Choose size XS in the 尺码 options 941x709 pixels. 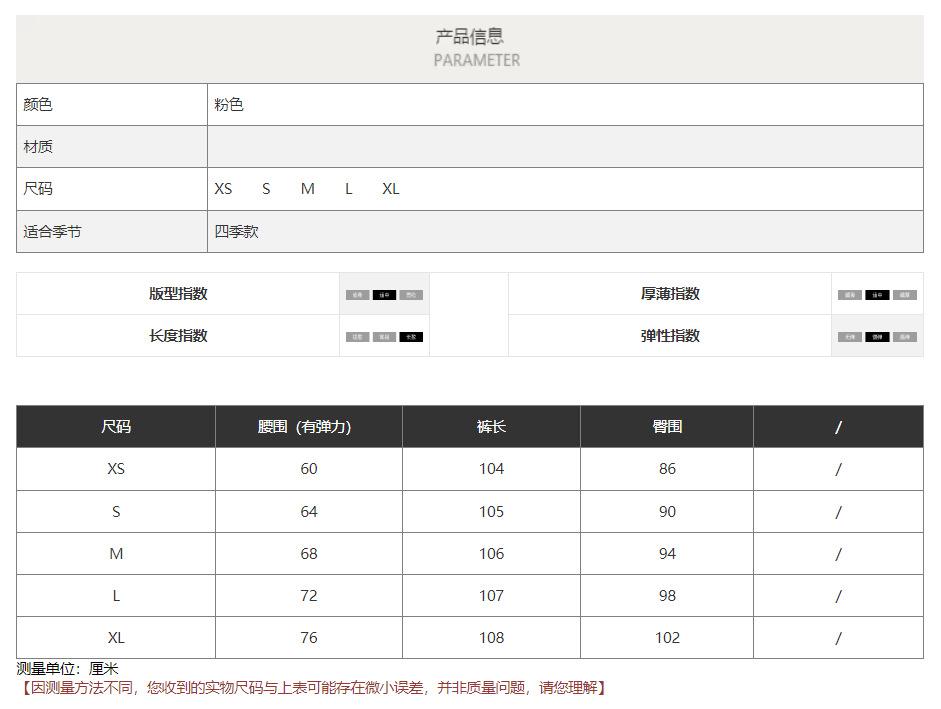pos(223,189)
